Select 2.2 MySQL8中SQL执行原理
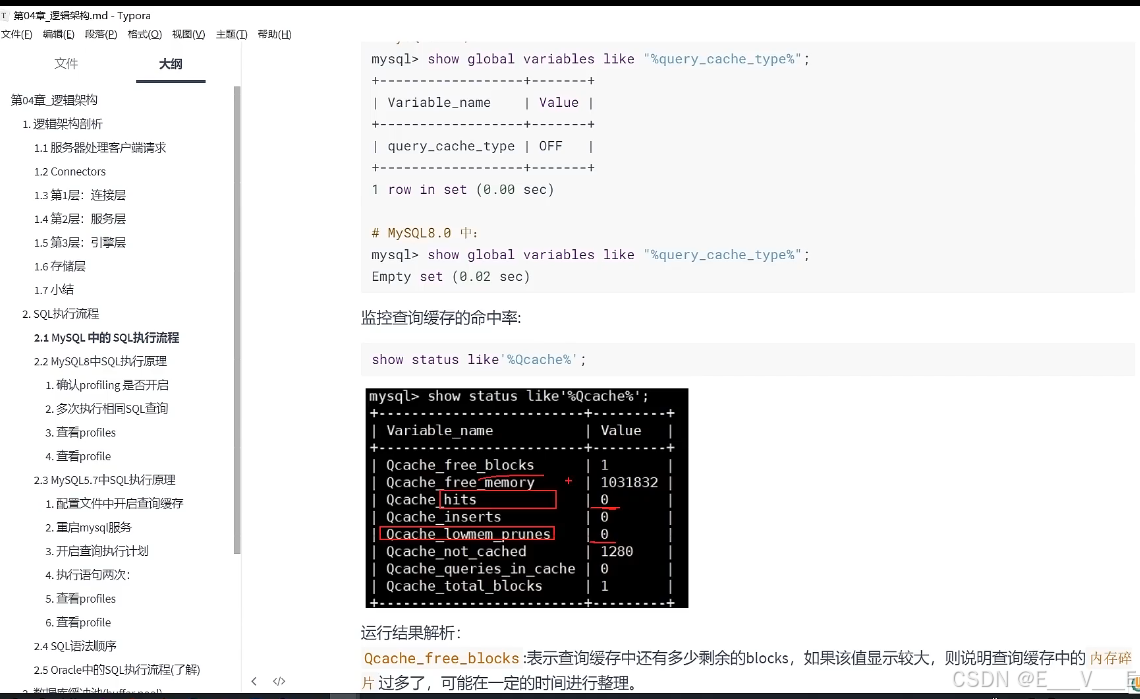This screenshot has width=1140, height=699. click(100, 361)
